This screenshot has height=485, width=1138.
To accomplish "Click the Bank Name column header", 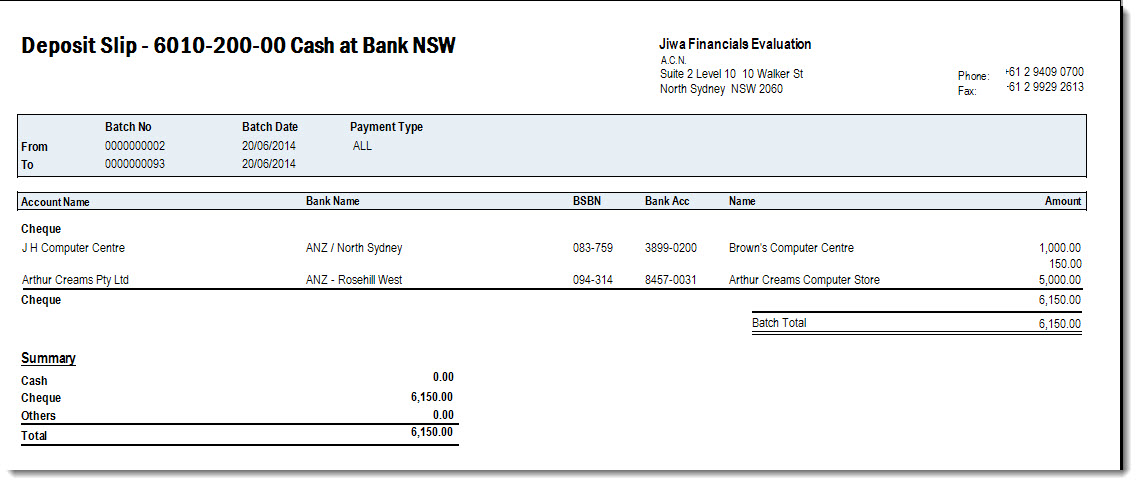I will click(x=332, y=202).
